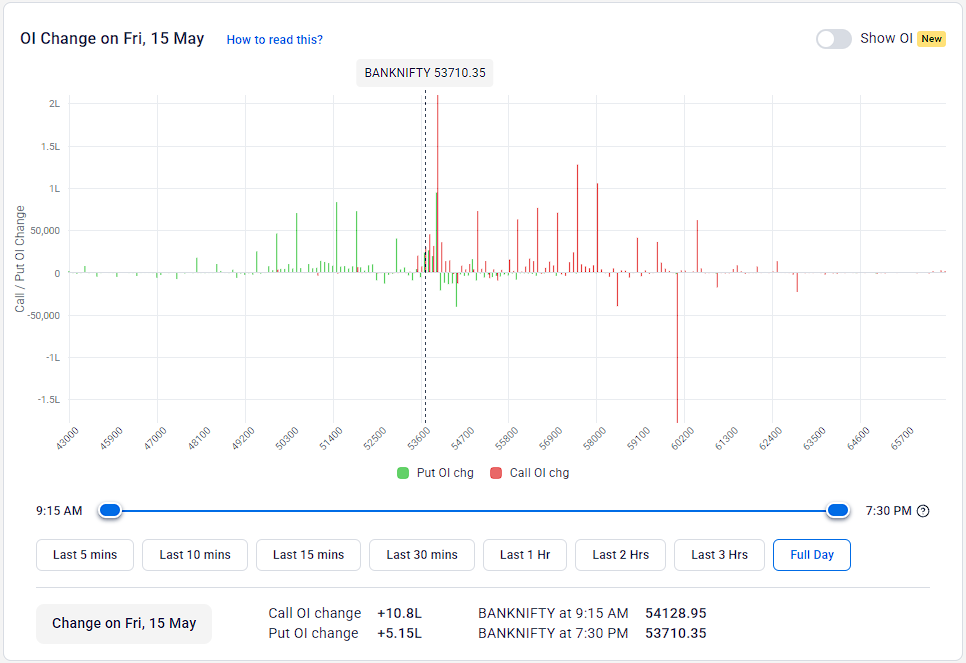Open the 'How to read this?' link
The width and height of the screenshot is (966, 663).
pos(274,39)
